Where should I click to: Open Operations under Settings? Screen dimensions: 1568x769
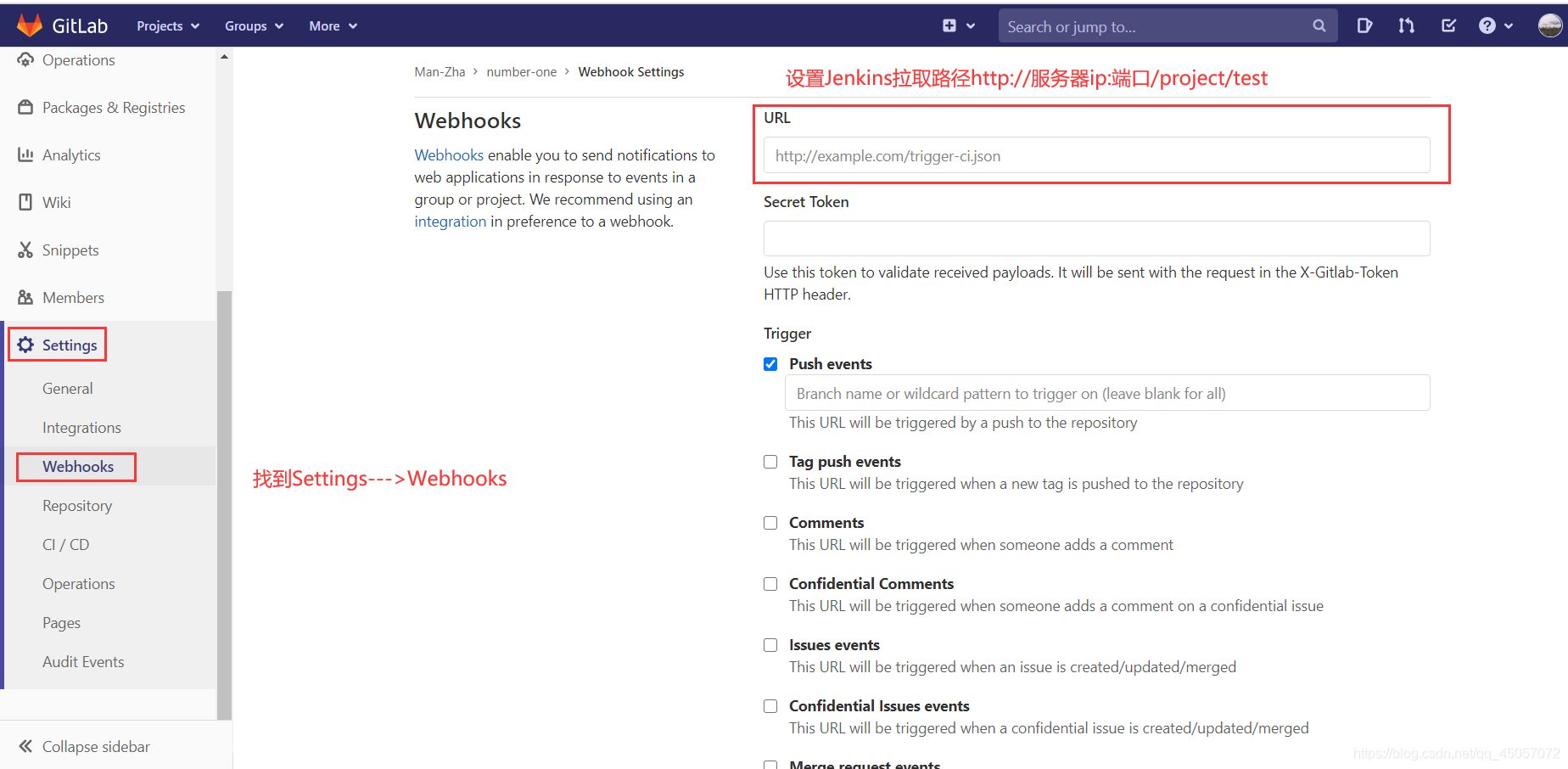pos(79,584)
